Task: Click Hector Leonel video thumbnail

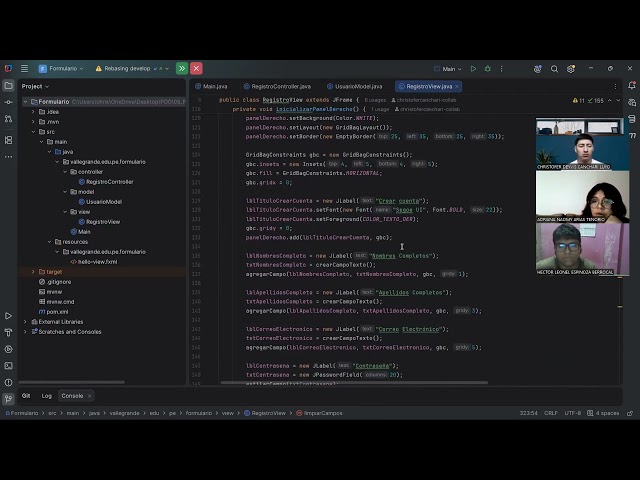Action: 582,249
